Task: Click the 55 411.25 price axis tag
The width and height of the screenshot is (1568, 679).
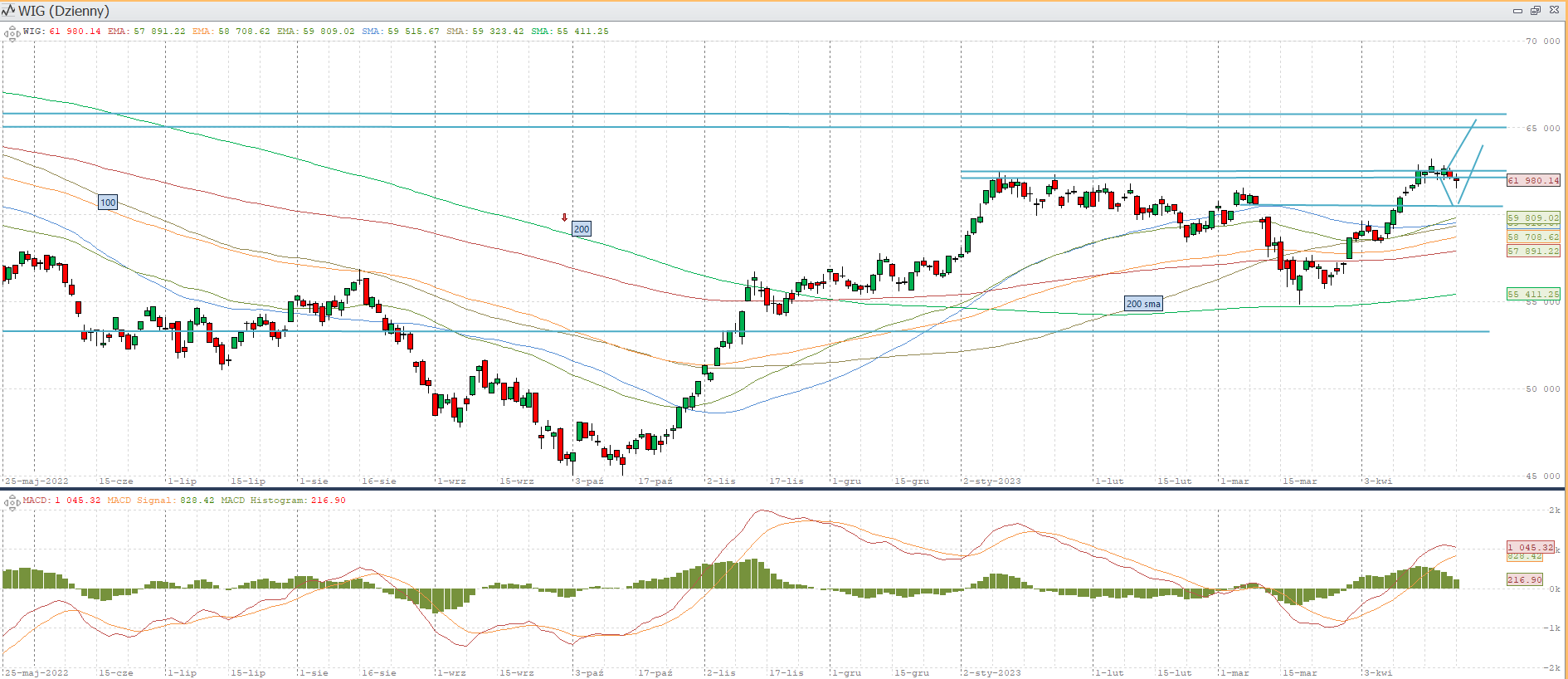Action: [x=1533, y=294]
